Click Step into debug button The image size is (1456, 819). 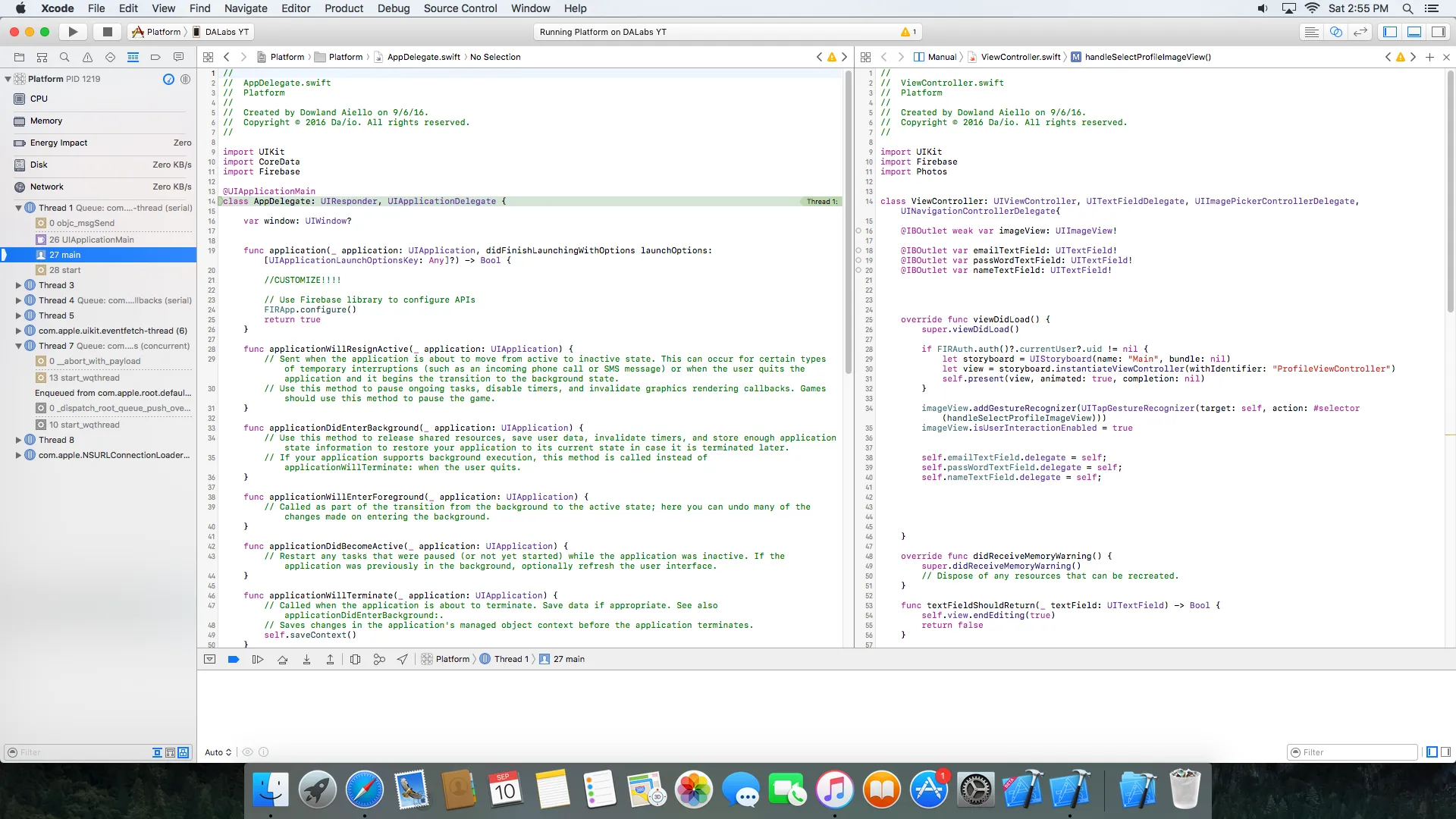tap(306, 659)
